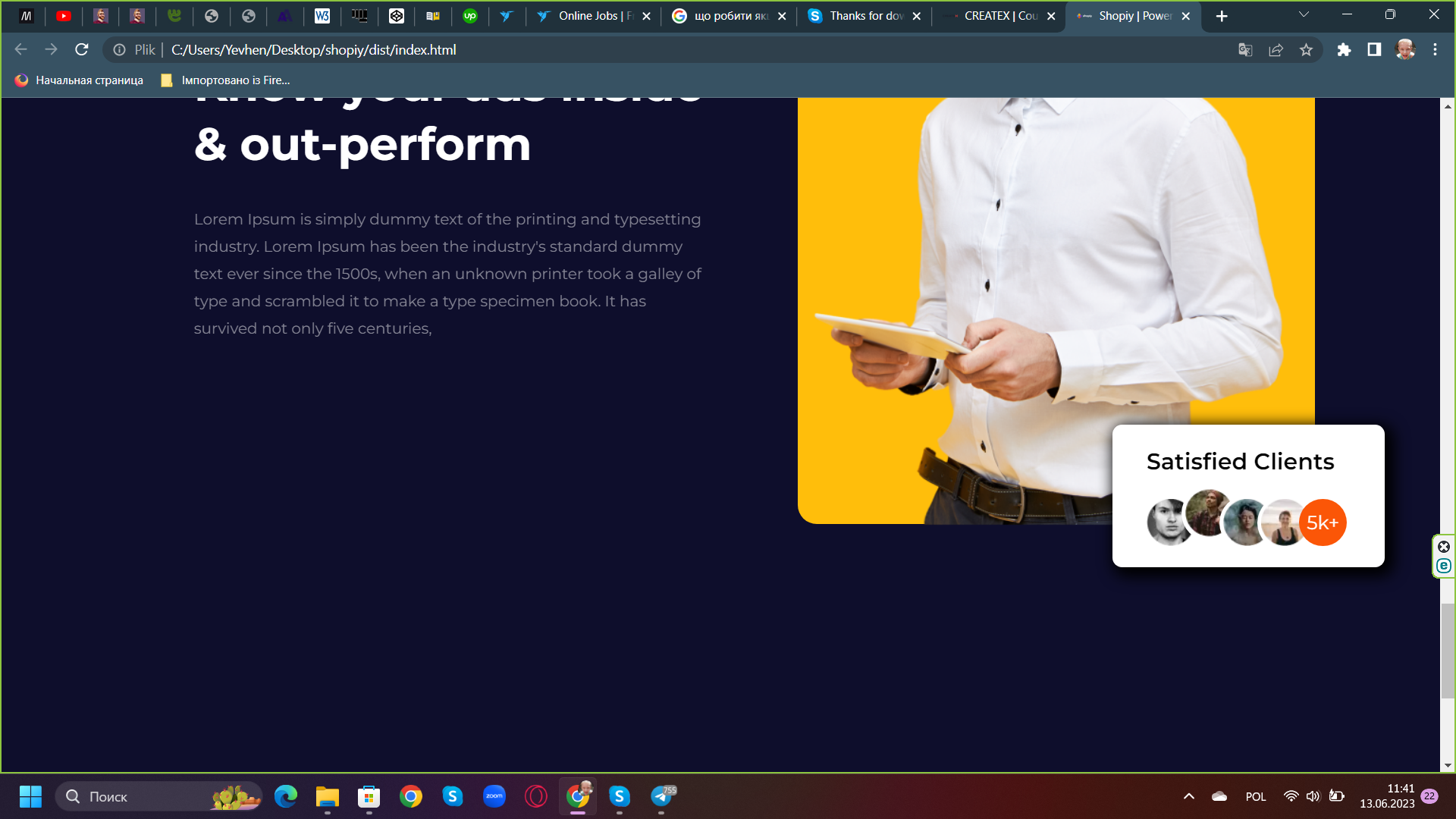The width and height of the screenshot is (1456, 819).
Task: Click the orange 5k+ clients badge
Action: 1323,522
